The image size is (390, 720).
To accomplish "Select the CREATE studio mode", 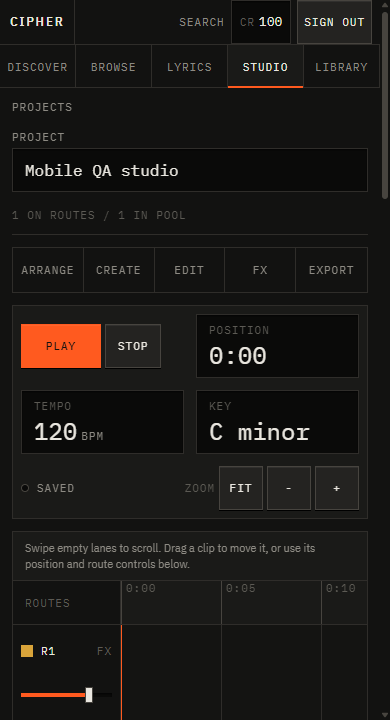I will (x=119, y=270).
